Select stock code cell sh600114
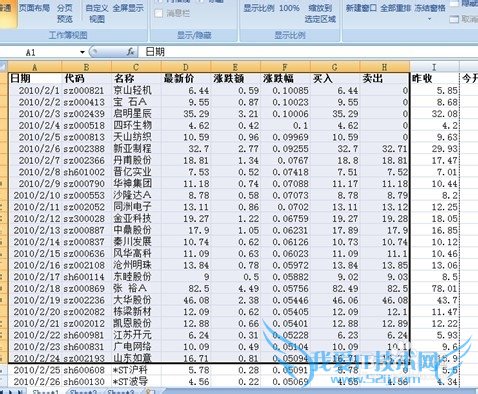The height and width of the screenshot is (394, 478). tap(86, 277)
